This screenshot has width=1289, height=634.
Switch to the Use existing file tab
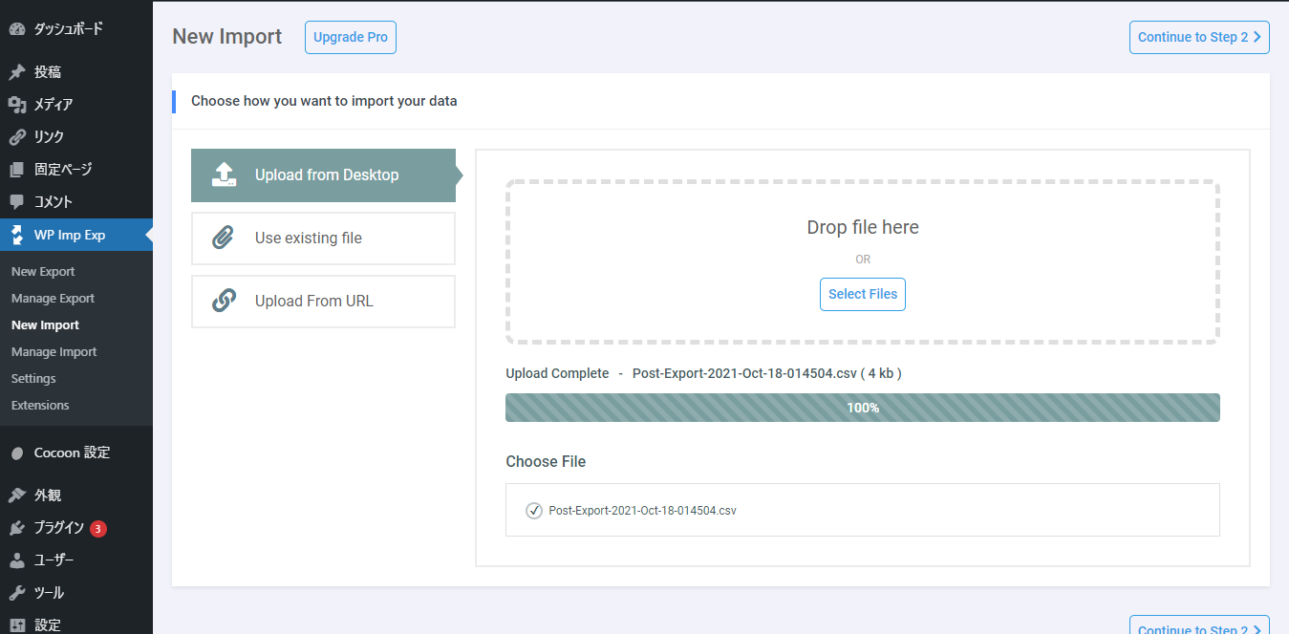(323, 238)
